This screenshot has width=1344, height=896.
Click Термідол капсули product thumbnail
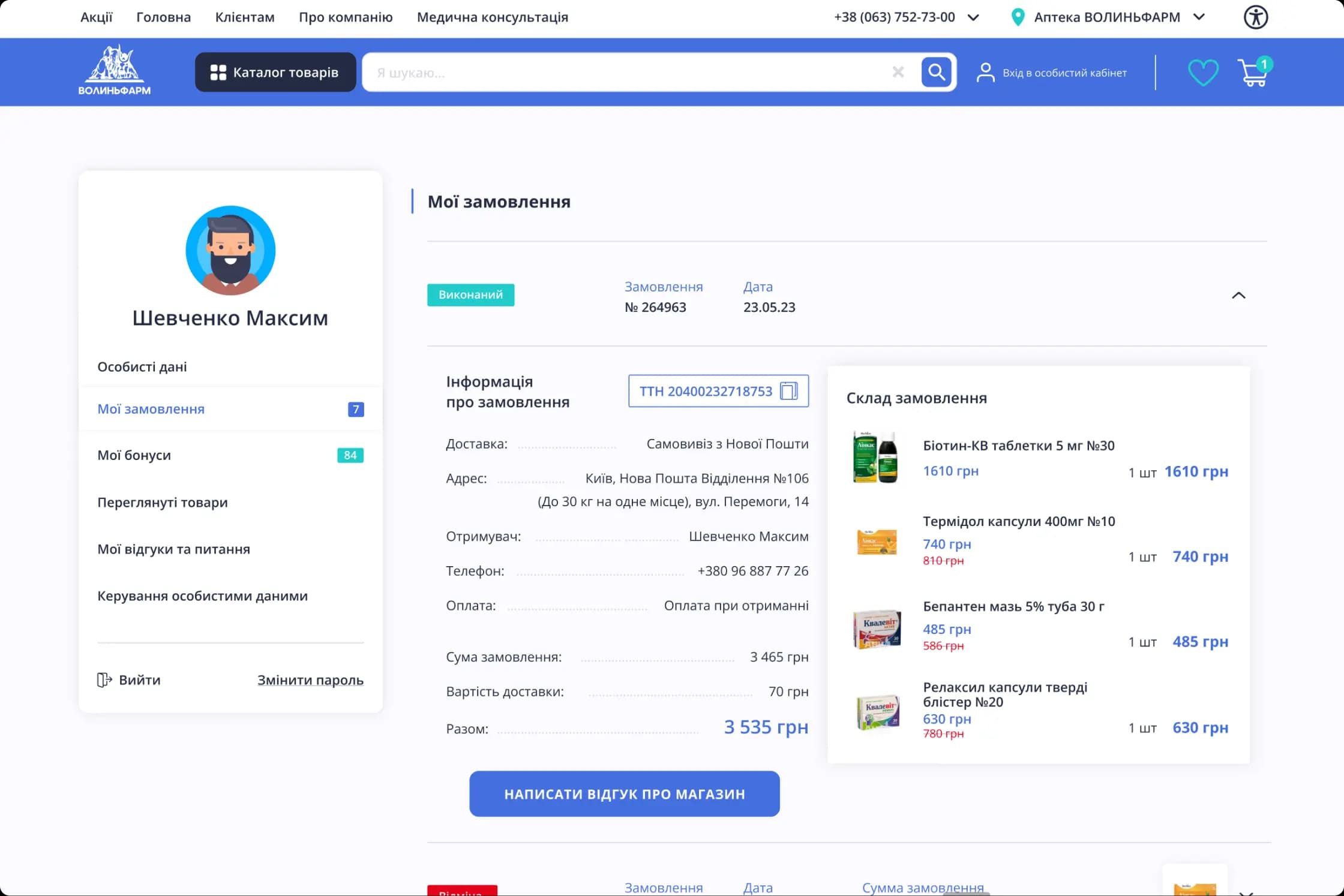(x=877, y=542)
